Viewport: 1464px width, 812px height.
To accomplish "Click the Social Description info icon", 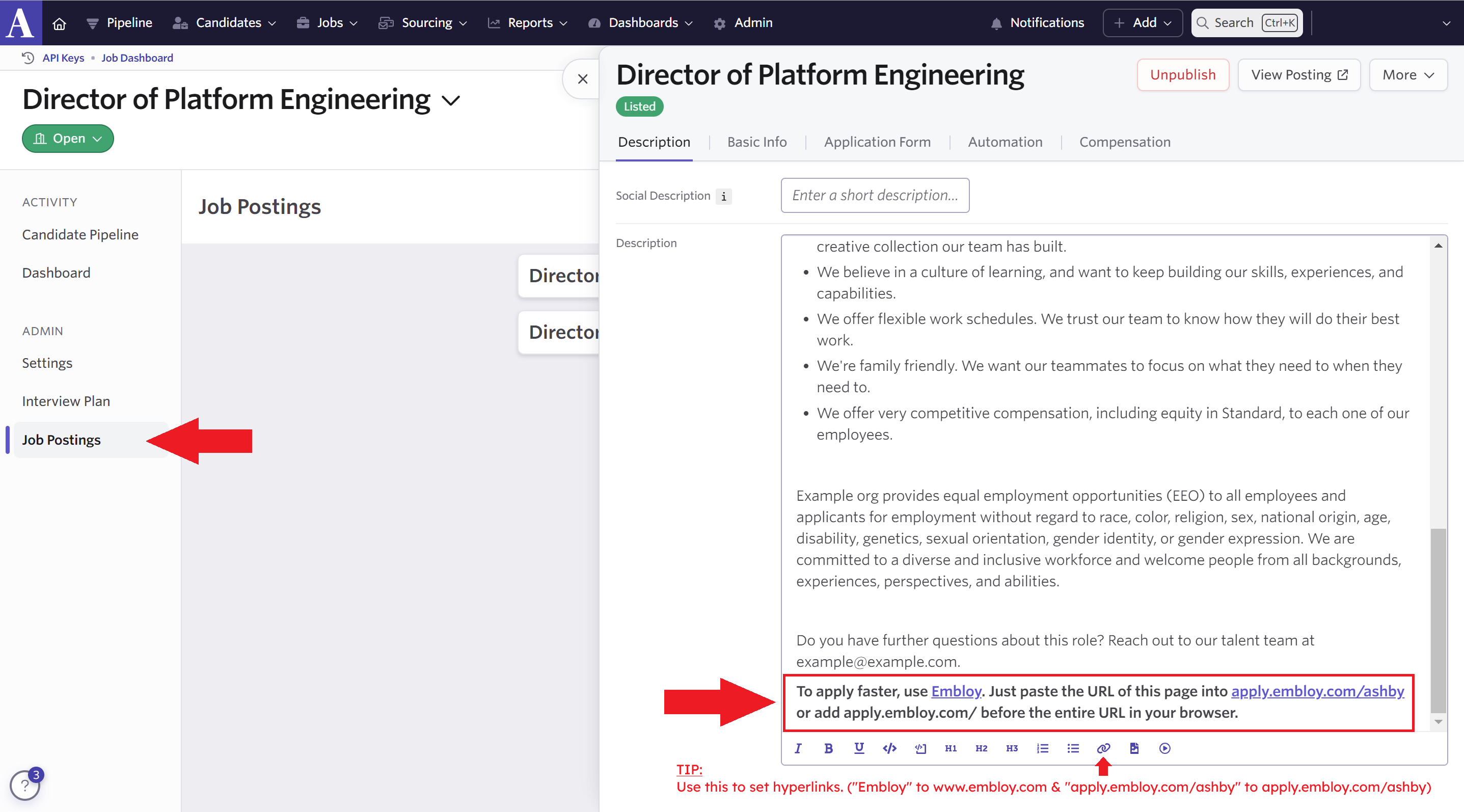I will pos(723,197).
